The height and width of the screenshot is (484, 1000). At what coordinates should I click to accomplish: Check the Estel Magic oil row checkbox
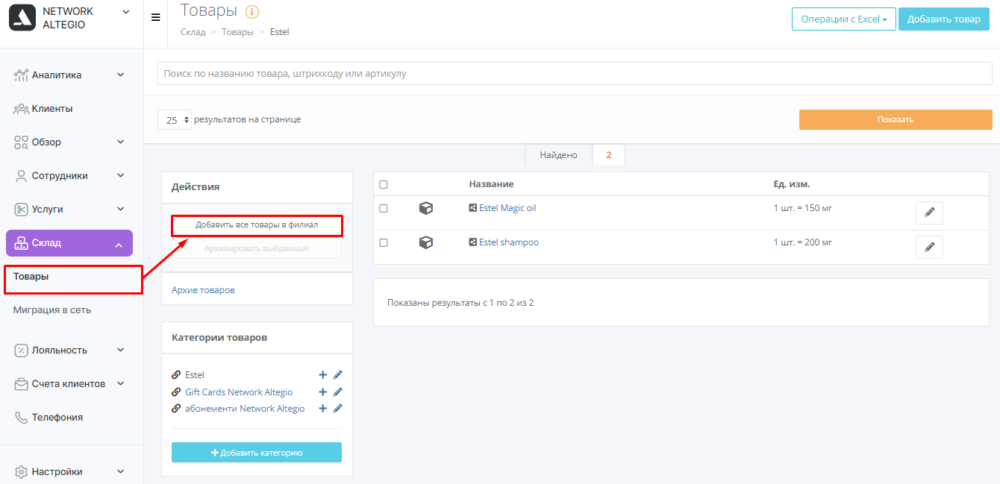point(383,209)
